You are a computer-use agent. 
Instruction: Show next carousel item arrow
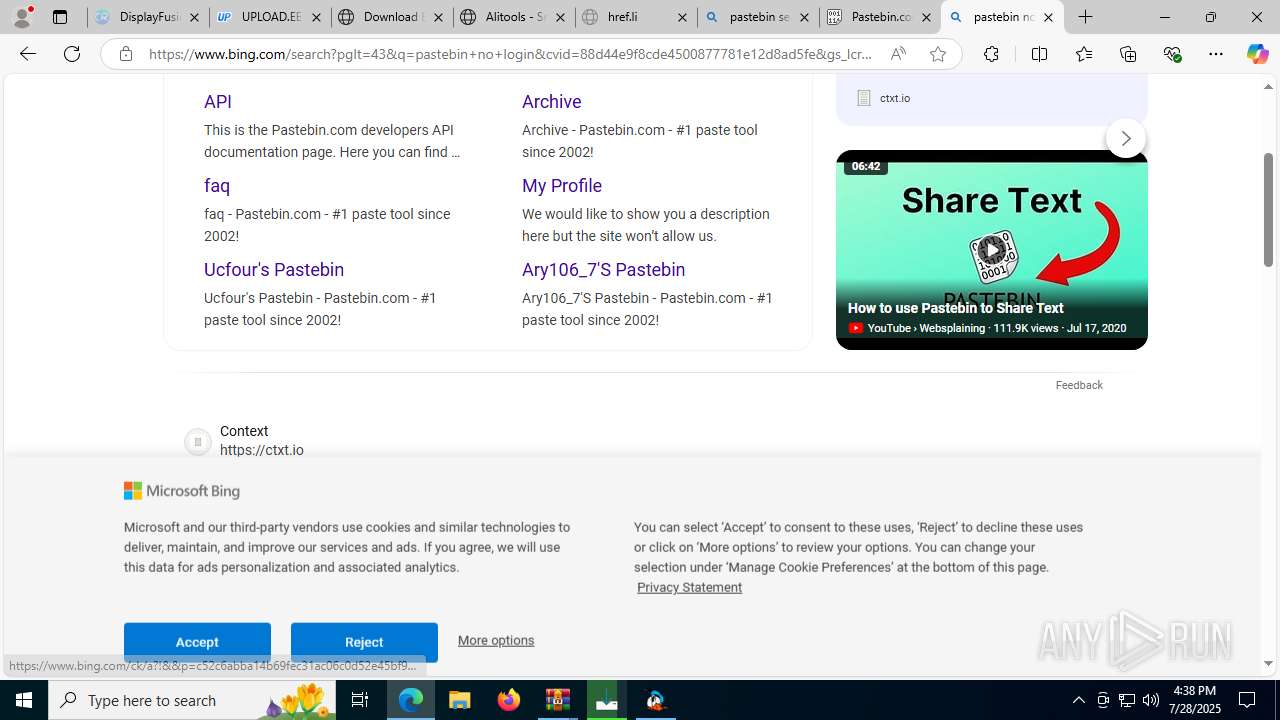[1126, 138]
